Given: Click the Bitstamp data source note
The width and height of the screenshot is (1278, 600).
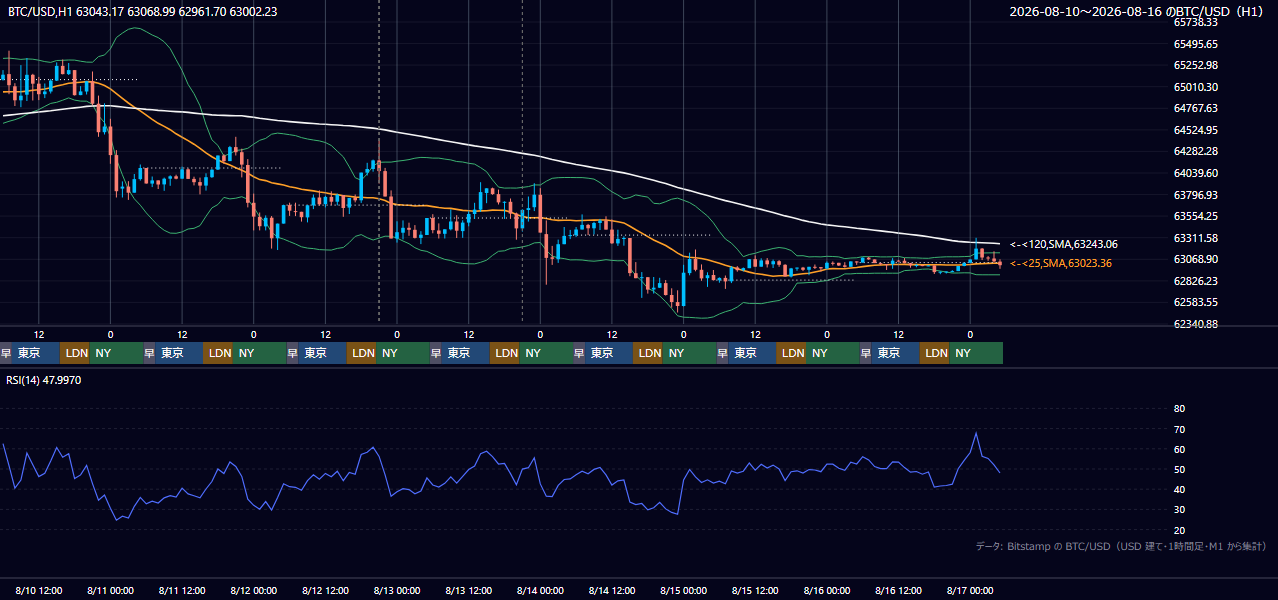Looking at the screenshot, I should pyautogui.click(x=1121, y=546).
